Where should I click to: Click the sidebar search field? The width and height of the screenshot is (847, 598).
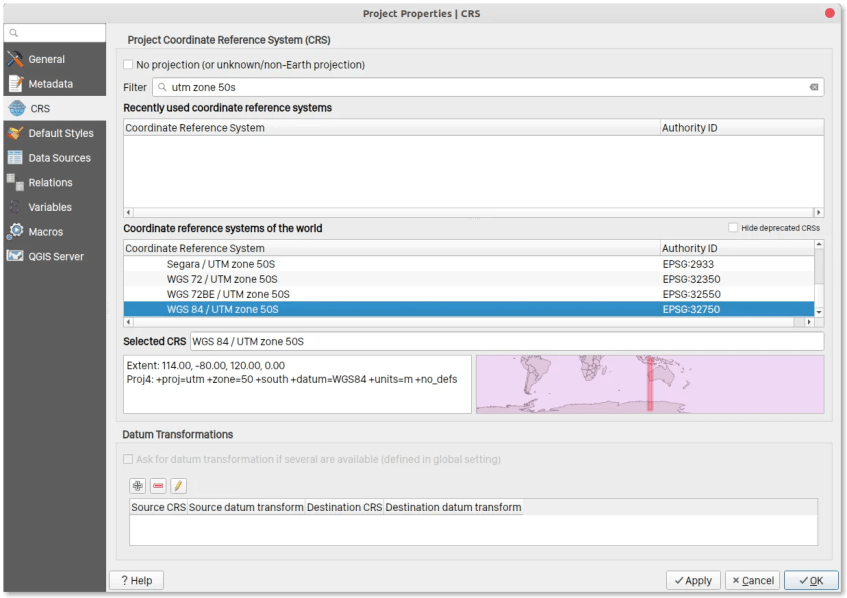pyautogui.click(x=55, y=33)
